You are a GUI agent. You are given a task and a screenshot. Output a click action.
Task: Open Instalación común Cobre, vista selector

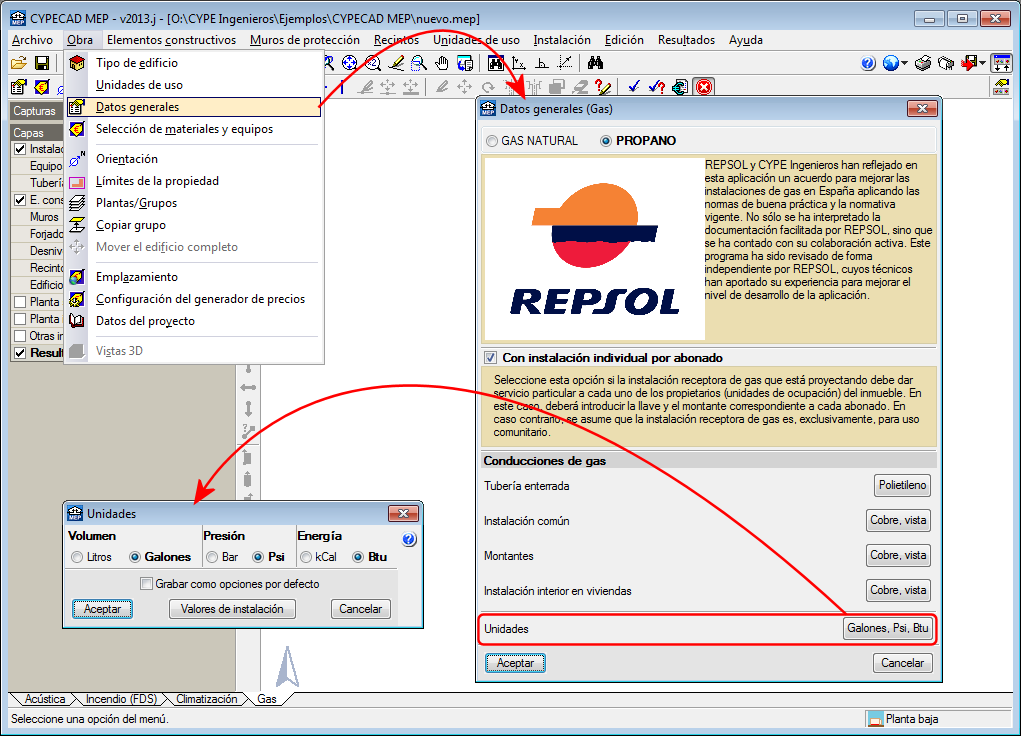tap(898, 520)
